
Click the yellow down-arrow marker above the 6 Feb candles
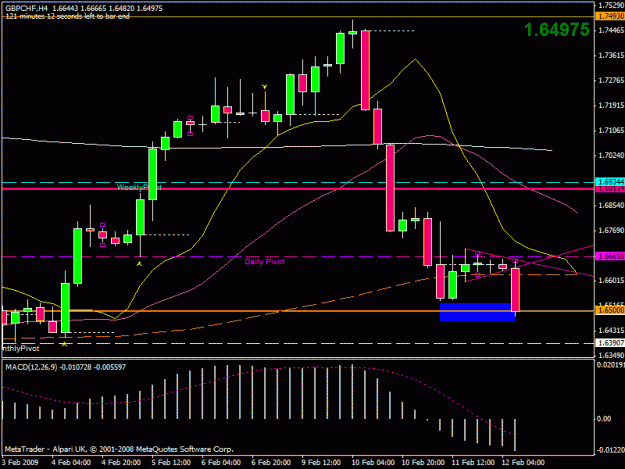point(264,86)
